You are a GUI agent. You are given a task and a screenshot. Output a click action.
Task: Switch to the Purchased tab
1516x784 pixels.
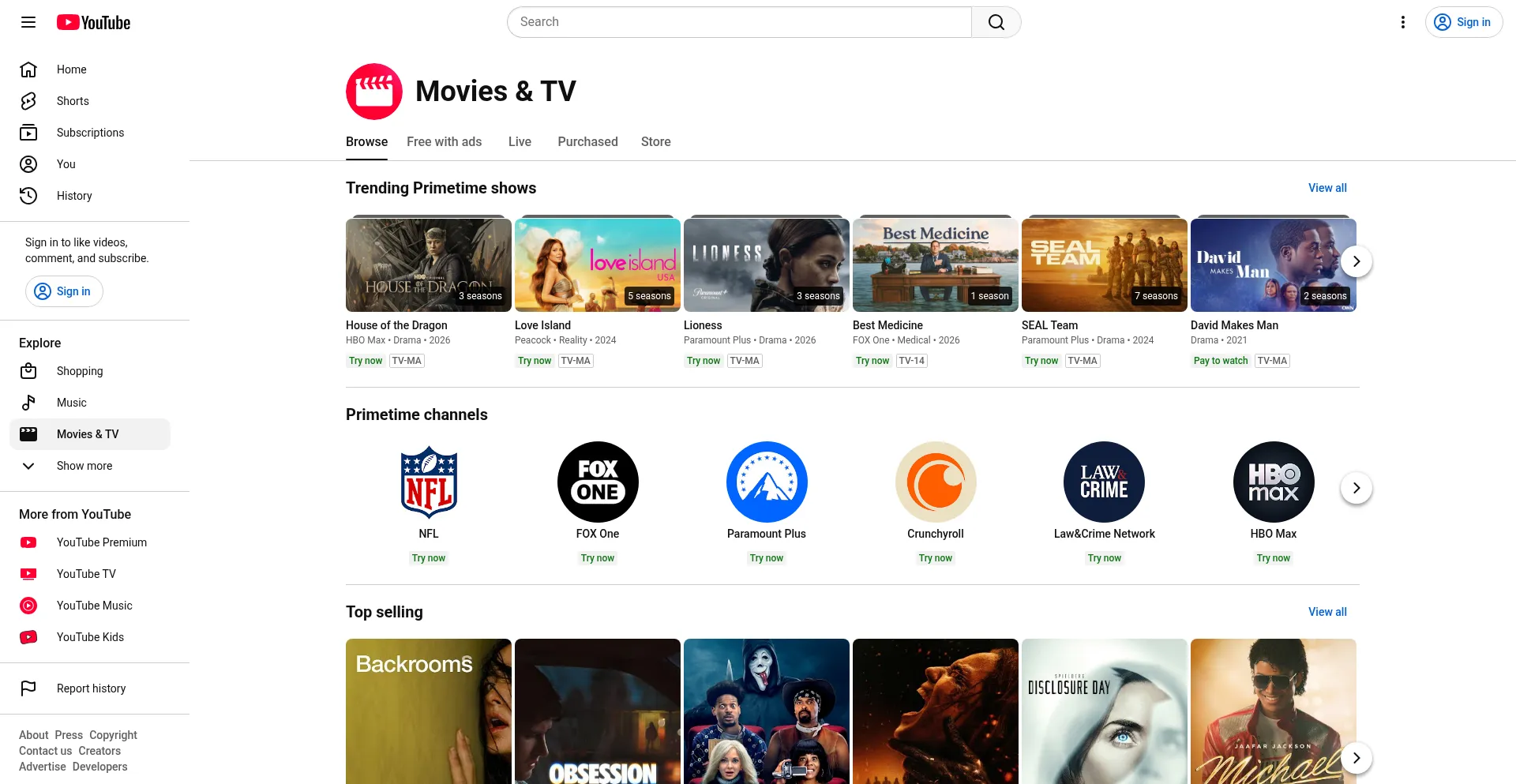(x=587, y=141)
